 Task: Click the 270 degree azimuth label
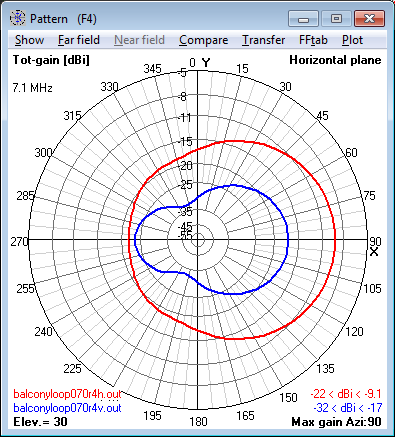[x=19, y=242]
